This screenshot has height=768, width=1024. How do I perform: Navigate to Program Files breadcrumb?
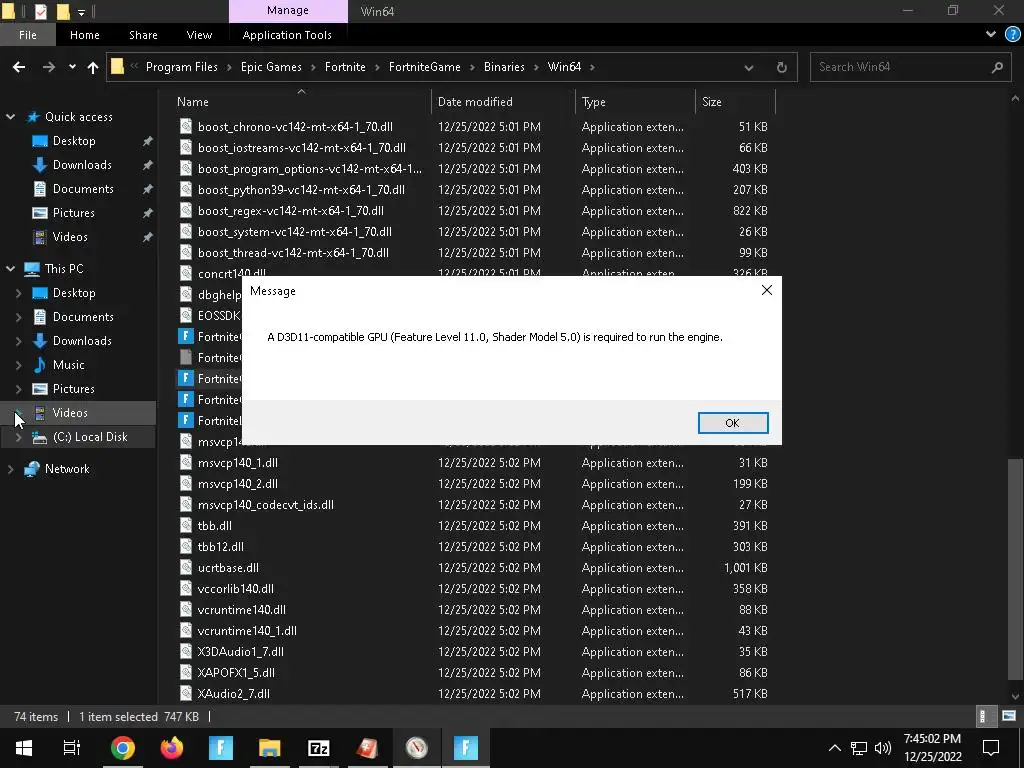tap(182, 67)
